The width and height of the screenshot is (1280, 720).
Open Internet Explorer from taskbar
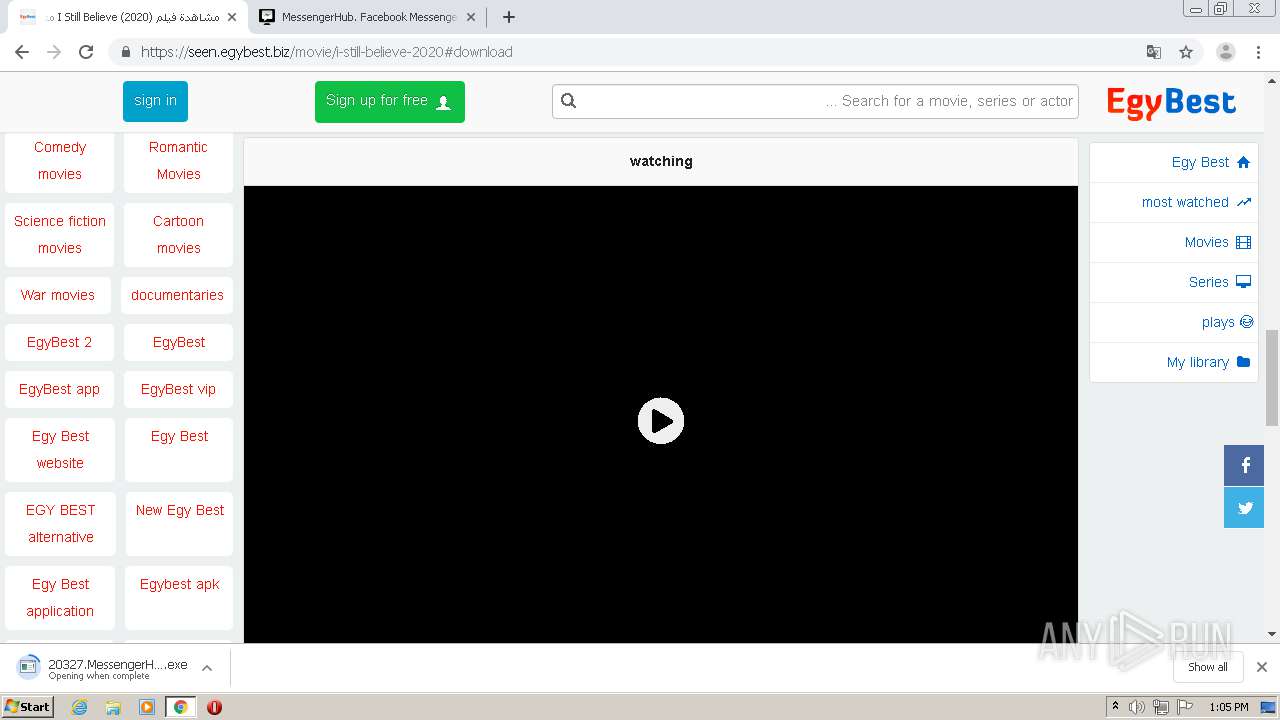tap(80, 707)
